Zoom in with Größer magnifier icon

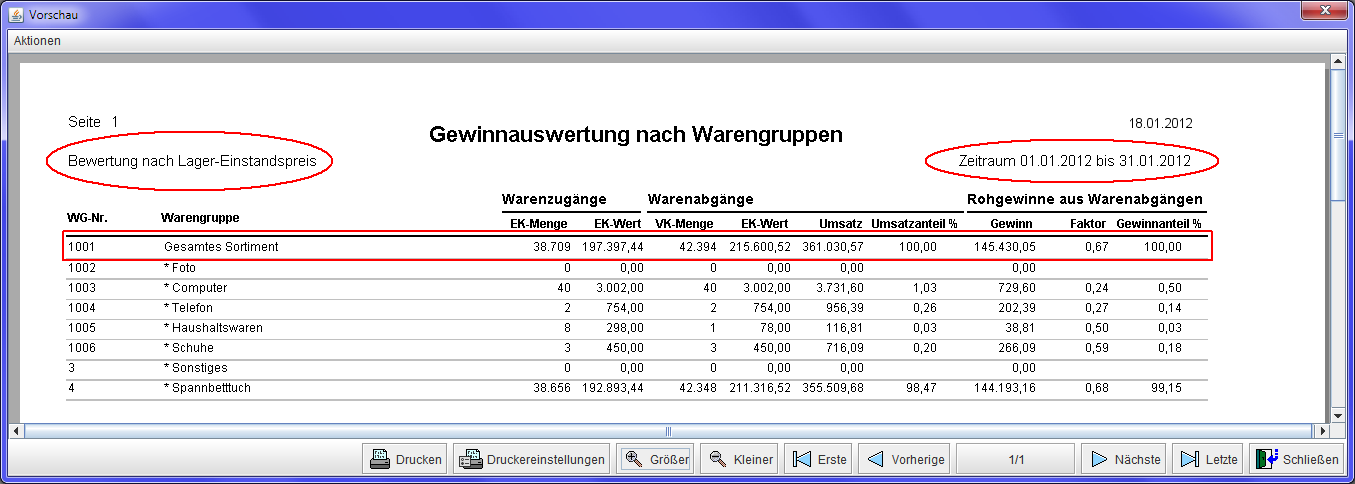[x=634, y=460]
